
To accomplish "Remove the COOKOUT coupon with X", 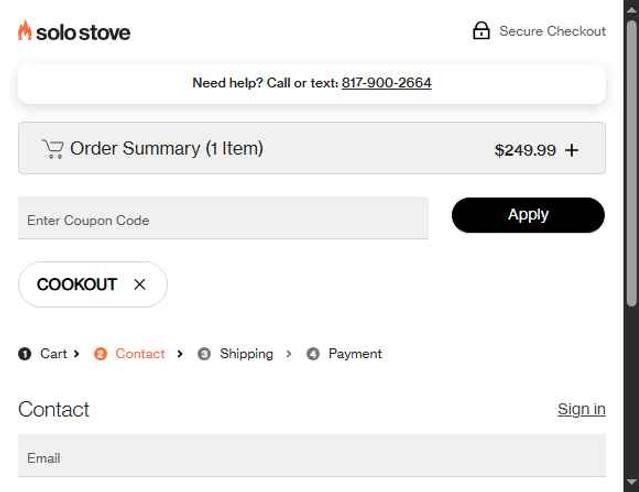I will [140, 284].
